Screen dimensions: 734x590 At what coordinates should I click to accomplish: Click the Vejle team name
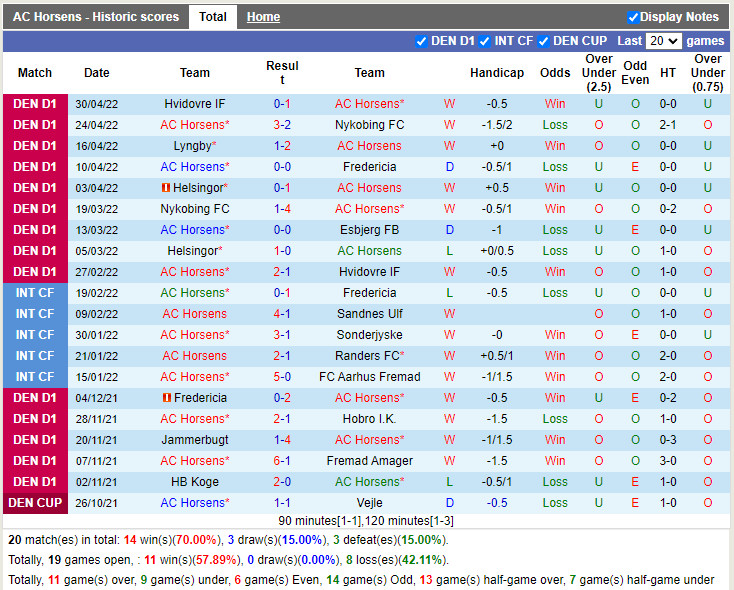[369, 503]
